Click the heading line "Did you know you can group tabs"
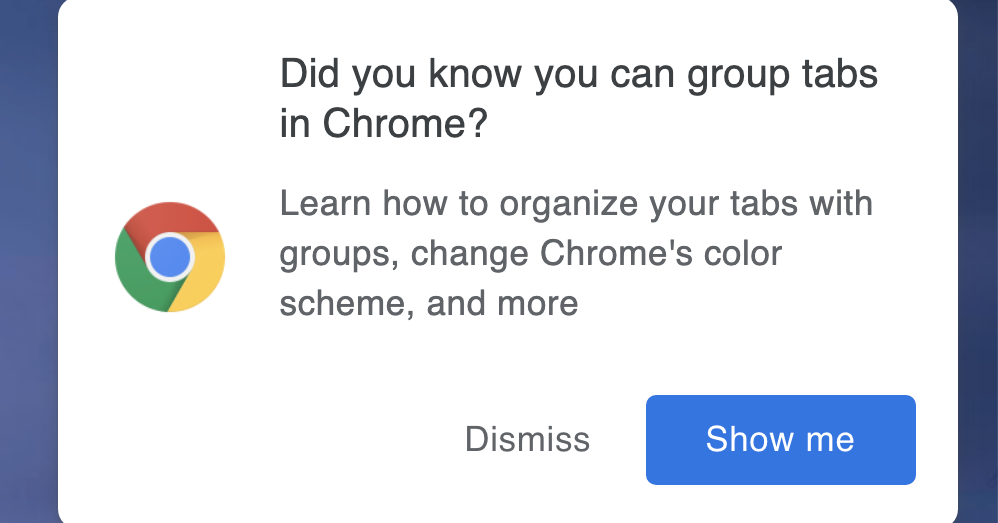The image size is (998, 523). coord(578,76)
